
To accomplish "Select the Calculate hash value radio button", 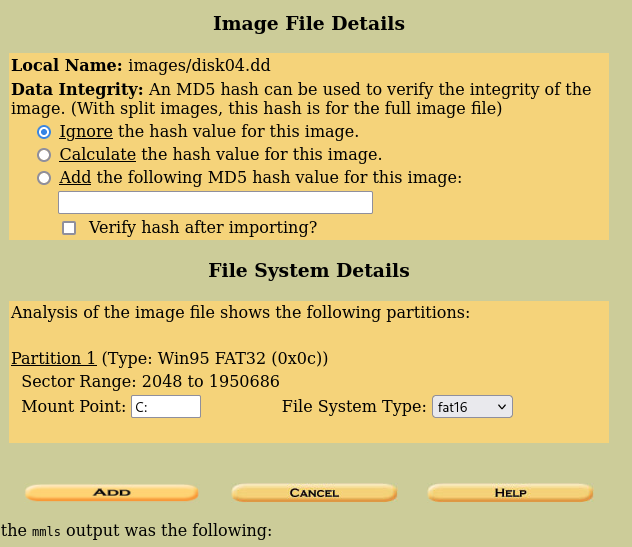I will point(44,155).
